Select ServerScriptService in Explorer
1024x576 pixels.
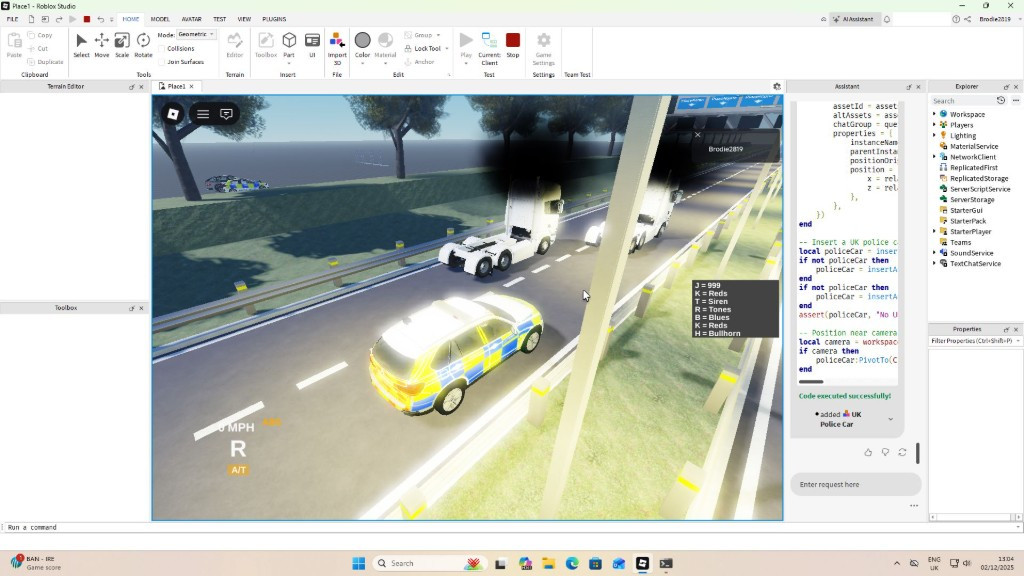click(979, 189)
